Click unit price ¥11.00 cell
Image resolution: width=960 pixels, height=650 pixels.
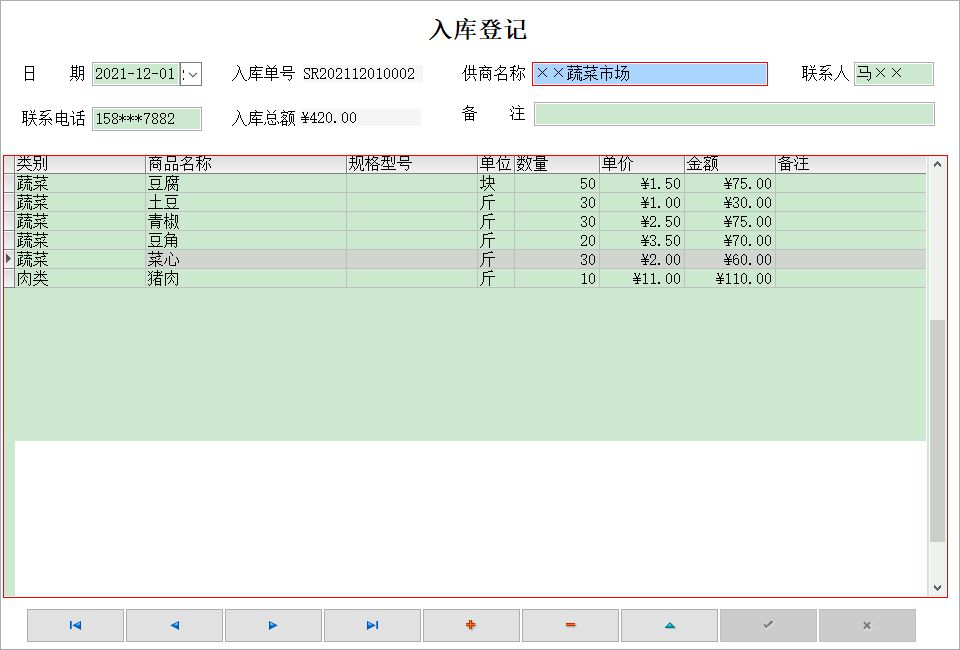(642, 278)
